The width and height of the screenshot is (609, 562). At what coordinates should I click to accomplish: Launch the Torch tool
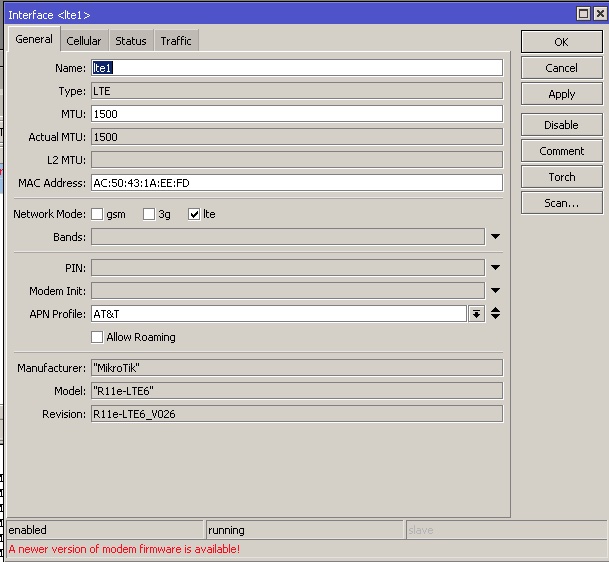coord(562,177)
